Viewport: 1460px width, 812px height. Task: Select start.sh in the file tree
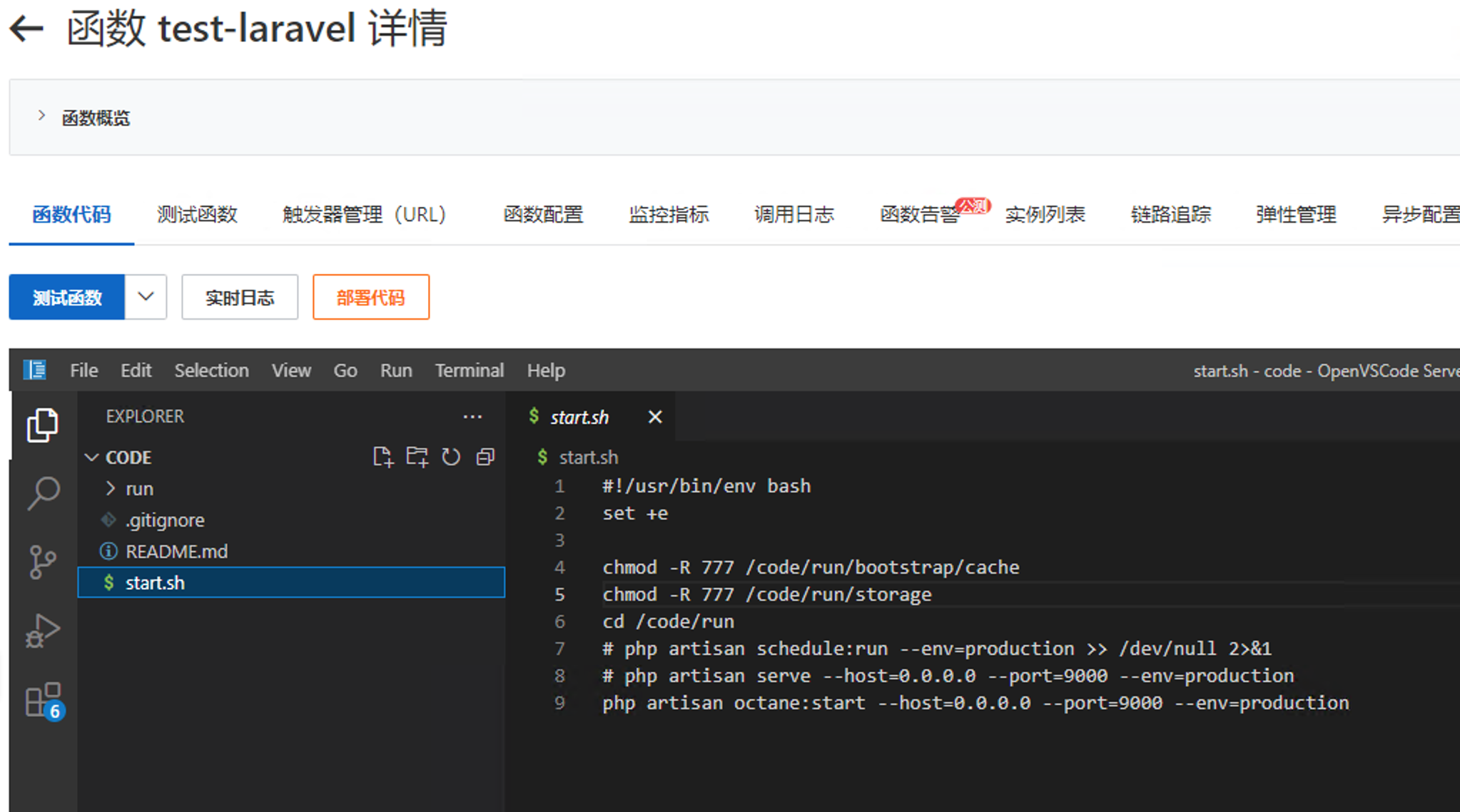[291, 583]
